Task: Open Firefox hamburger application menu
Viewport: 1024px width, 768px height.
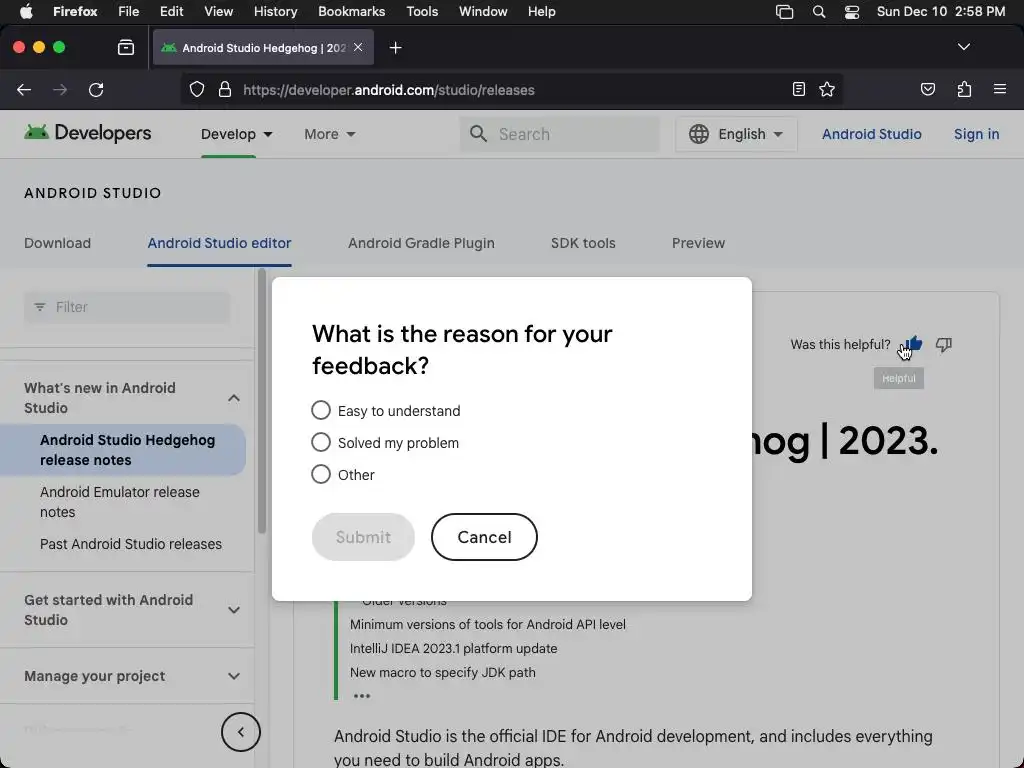Action: click(1000, 89)
